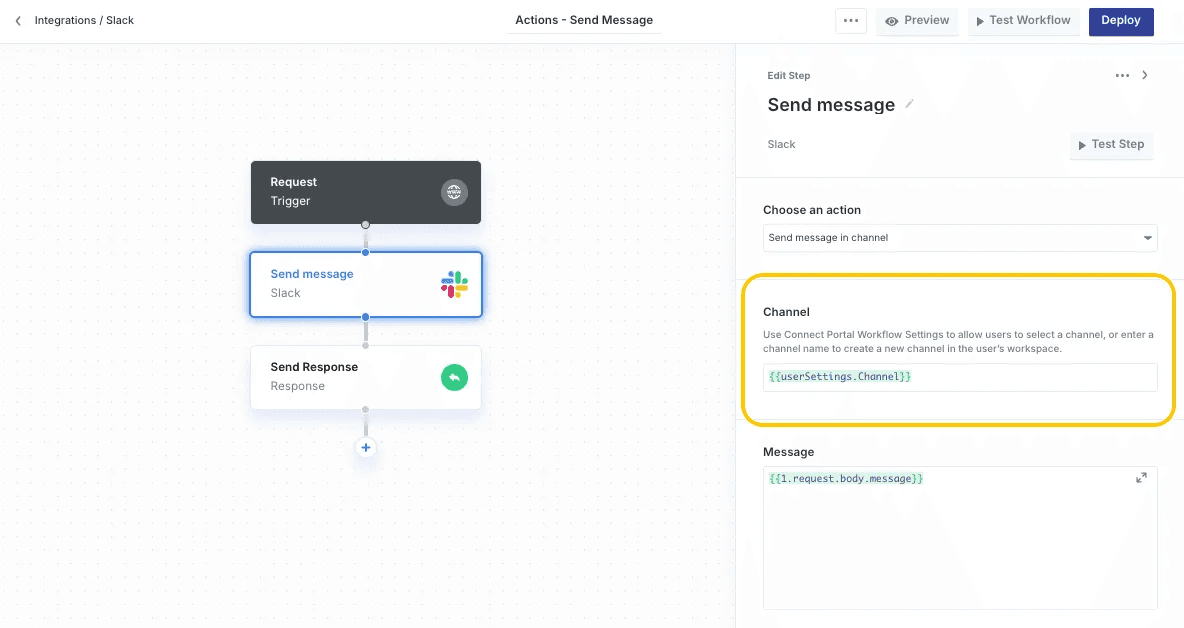1184x628 pixels.
Task: Click the Test Step button
Action: pos(1110,145)
